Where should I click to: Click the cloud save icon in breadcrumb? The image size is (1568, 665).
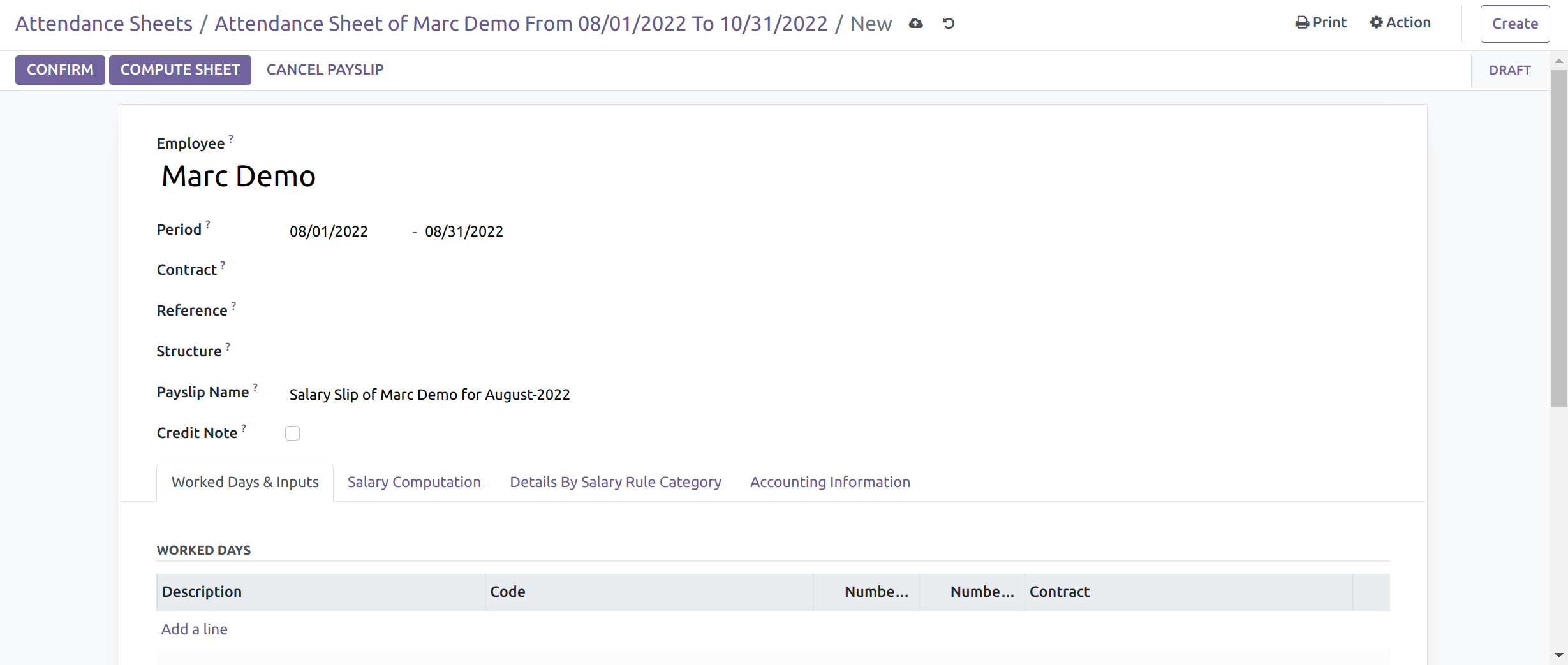click(x=915, y=24)
